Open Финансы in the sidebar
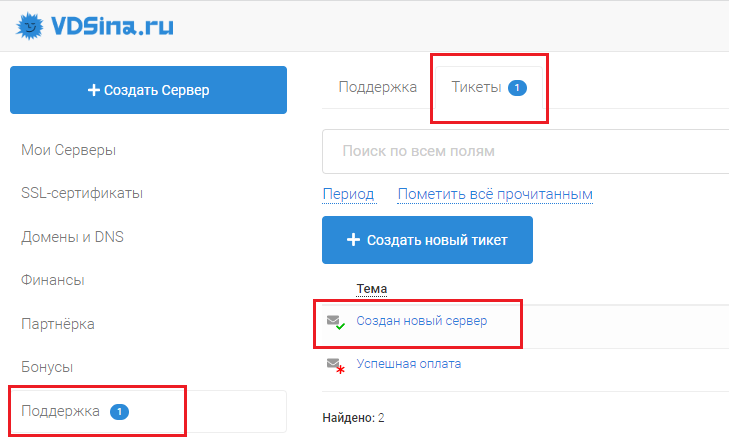 tap(53, 280)
